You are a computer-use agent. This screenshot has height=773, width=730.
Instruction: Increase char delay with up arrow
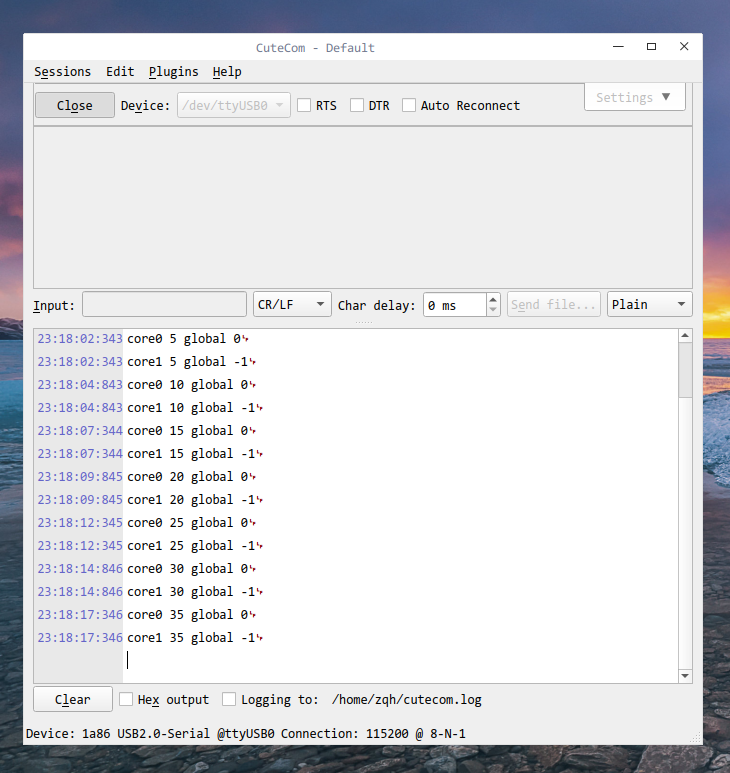point(493,299)
